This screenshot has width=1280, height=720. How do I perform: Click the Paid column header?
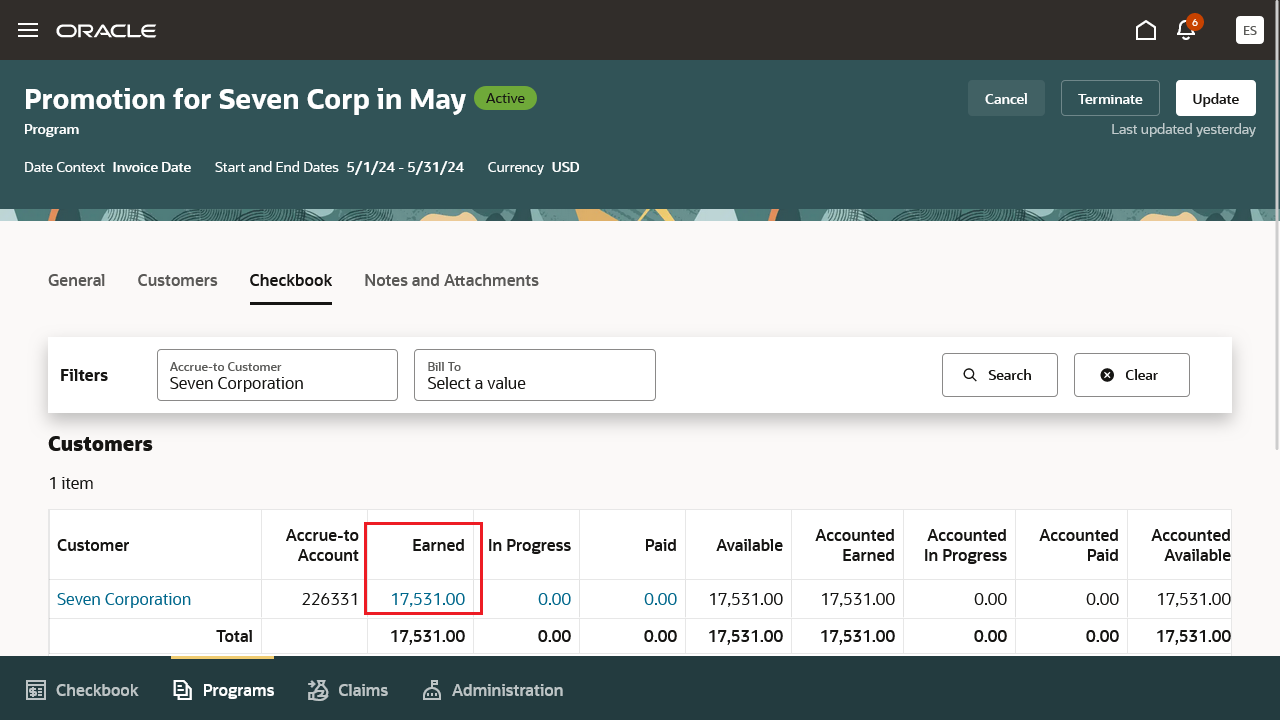coord(633,545)
